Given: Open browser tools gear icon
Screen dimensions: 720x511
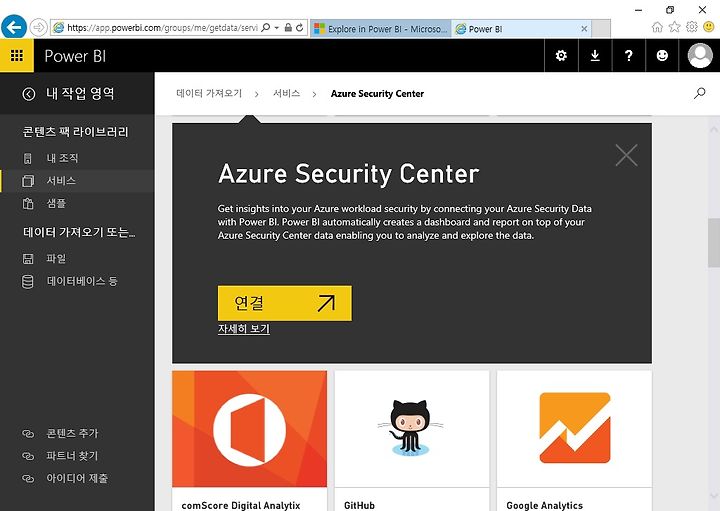Looking at the screenshot, I should [692, 27].
